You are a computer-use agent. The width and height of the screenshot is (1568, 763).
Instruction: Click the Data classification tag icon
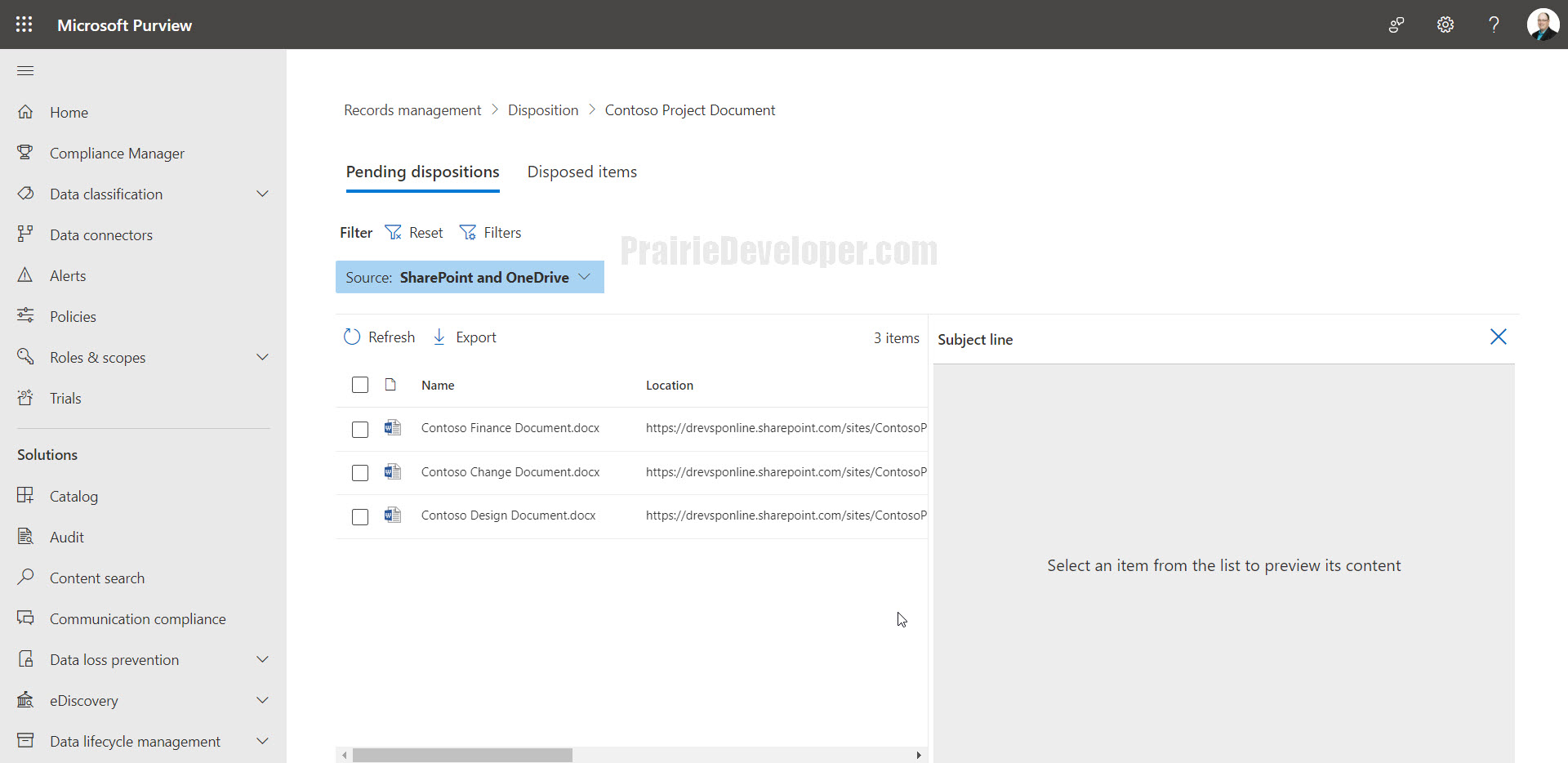25,194
